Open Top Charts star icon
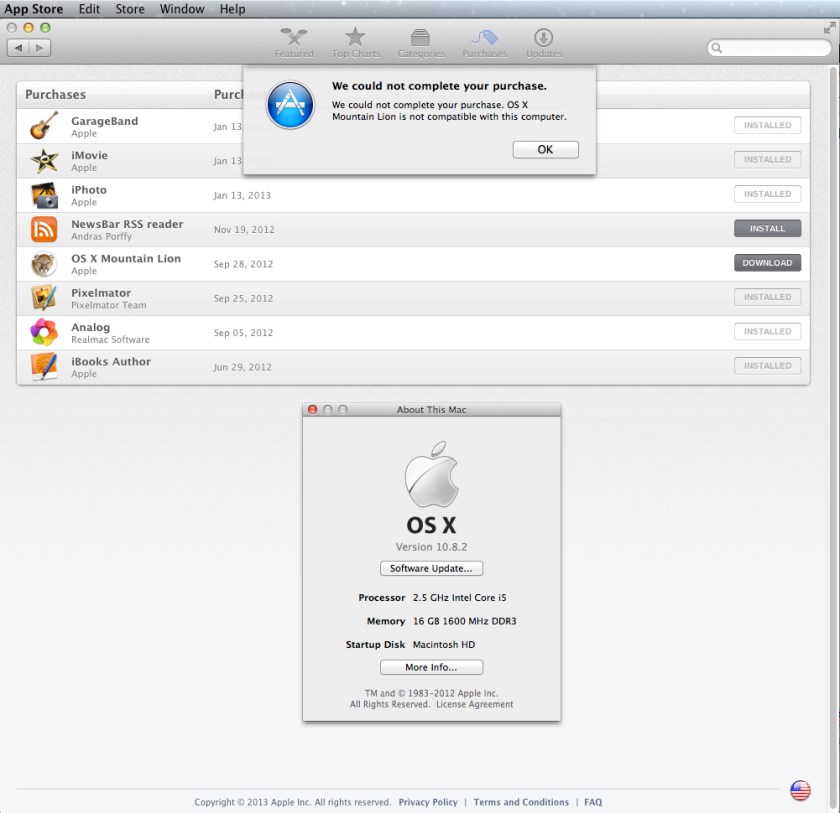 [355, 42]
